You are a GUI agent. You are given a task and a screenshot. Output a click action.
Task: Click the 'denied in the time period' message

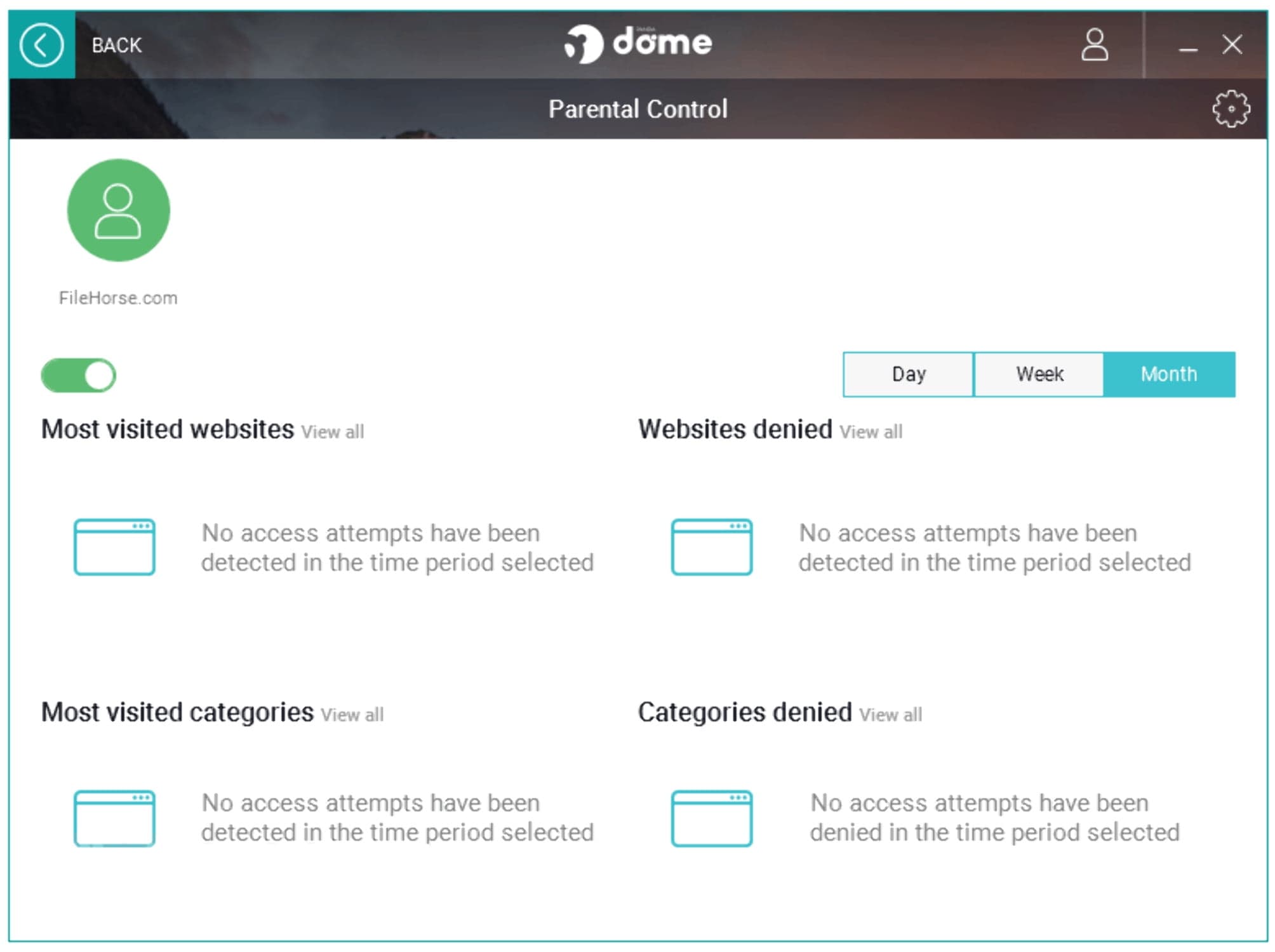tap(994, 818)
